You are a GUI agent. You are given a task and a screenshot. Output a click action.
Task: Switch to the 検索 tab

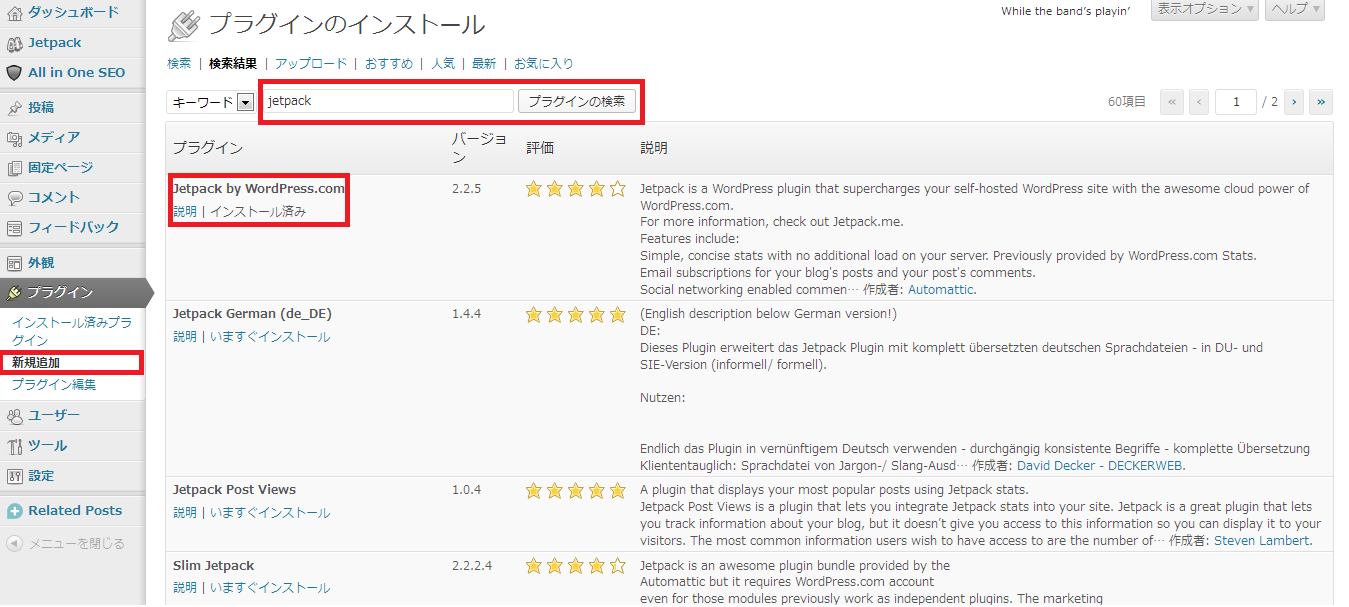pos(179,63)
